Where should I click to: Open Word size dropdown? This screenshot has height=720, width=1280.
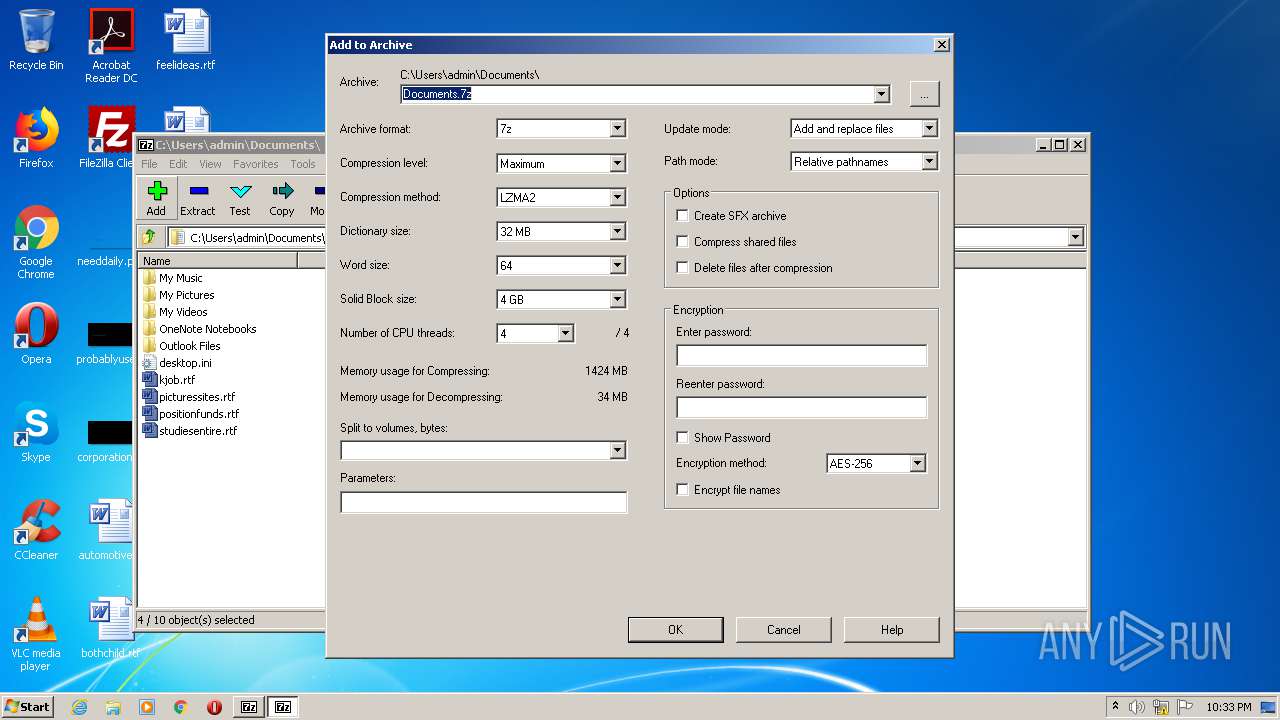coord(617,265)
